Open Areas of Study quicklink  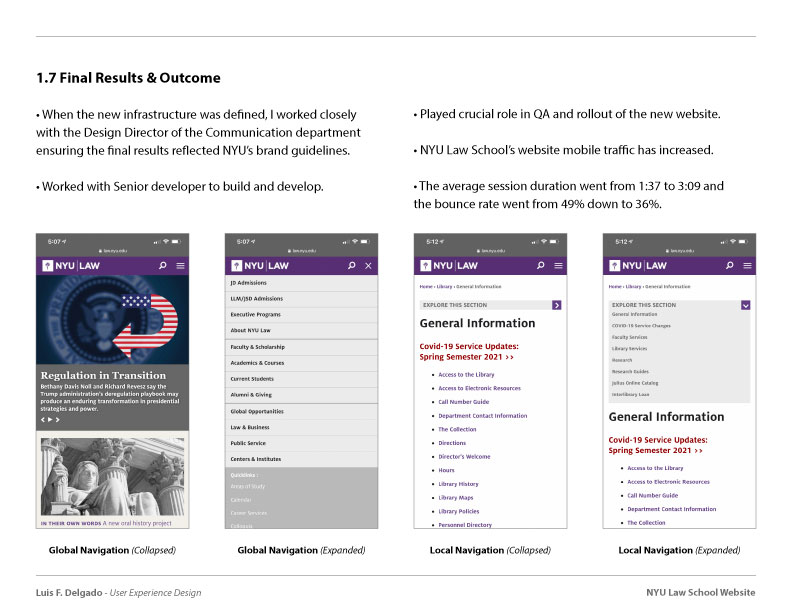click(248, 486)
